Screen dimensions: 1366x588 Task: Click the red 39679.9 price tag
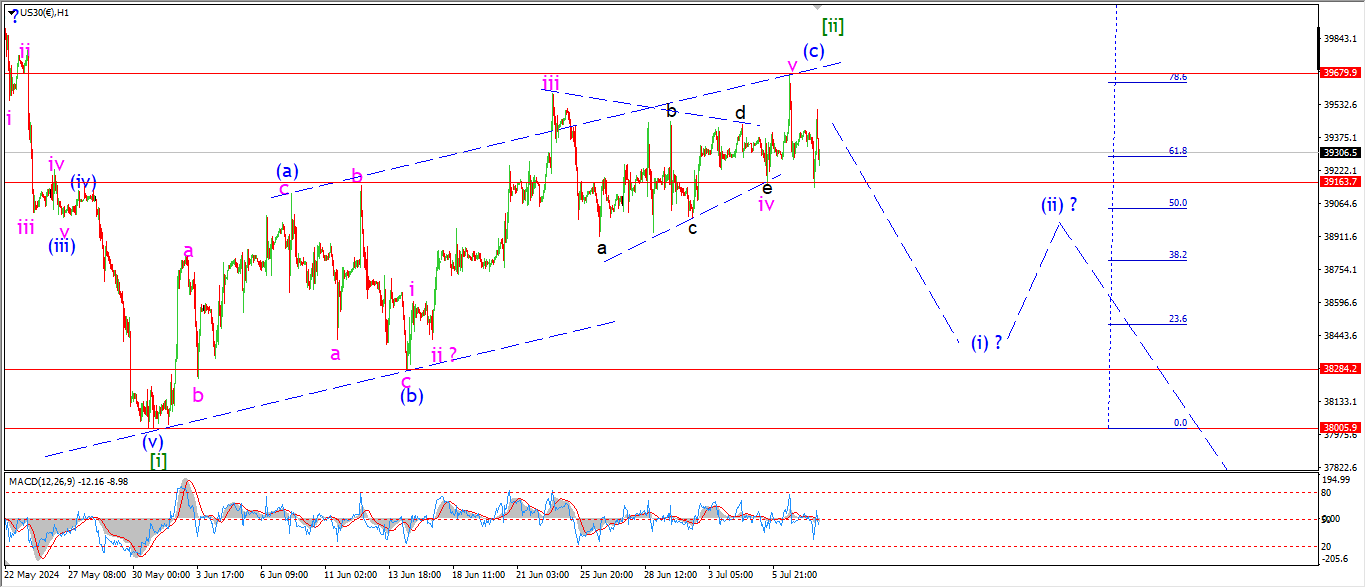point(1340,73)
